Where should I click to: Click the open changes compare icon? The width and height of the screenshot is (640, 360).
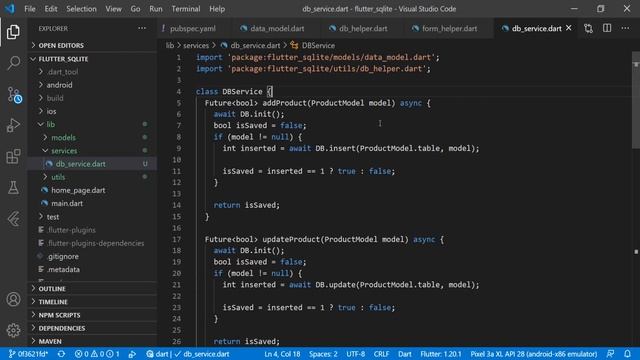point(588,28)
